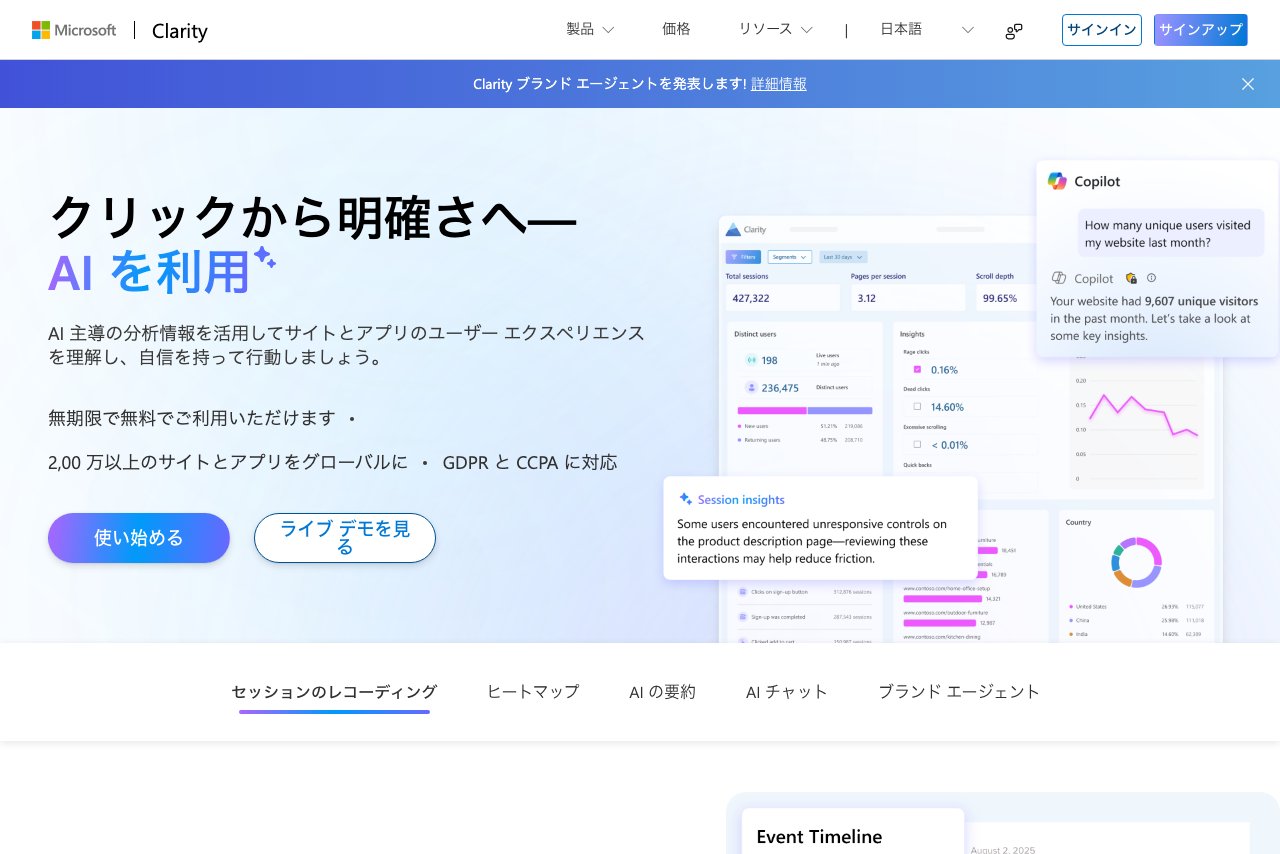Click the Copilot logo in the chat card
Image resolution: width=1280 pixels, height=854 pixels.
(x=1057, y=181)
